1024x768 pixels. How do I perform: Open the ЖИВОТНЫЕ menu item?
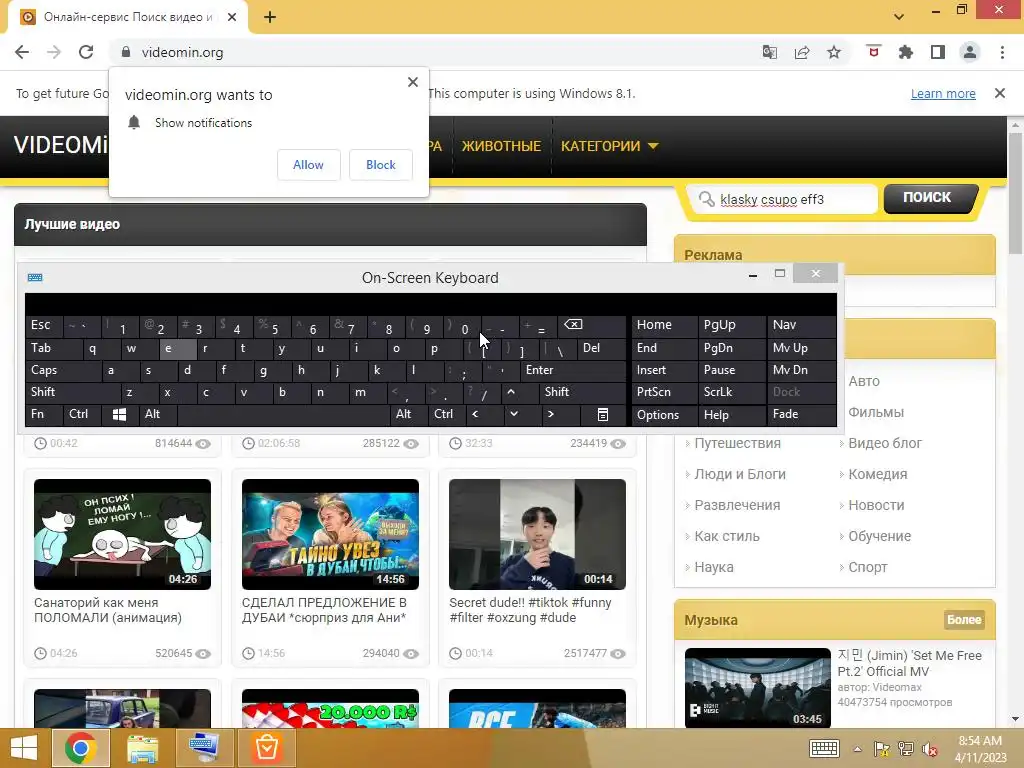pos(501,146)
